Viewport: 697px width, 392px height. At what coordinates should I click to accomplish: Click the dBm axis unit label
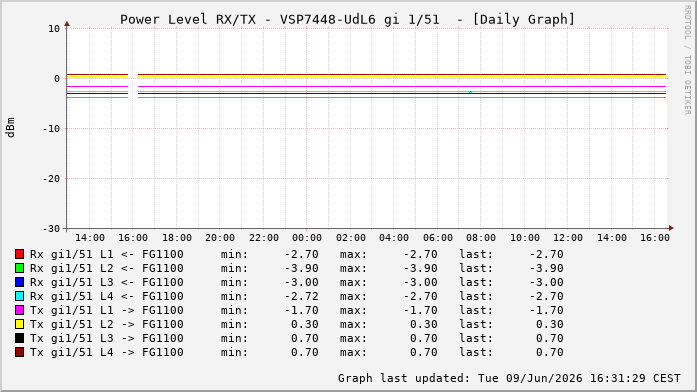click(10, 128)
